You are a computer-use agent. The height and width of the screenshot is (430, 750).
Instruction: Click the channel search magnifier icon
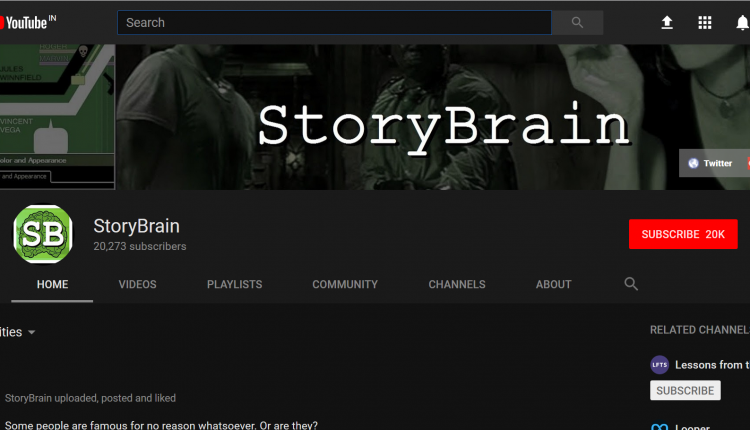pyautogui.click(x=631, y=284)
